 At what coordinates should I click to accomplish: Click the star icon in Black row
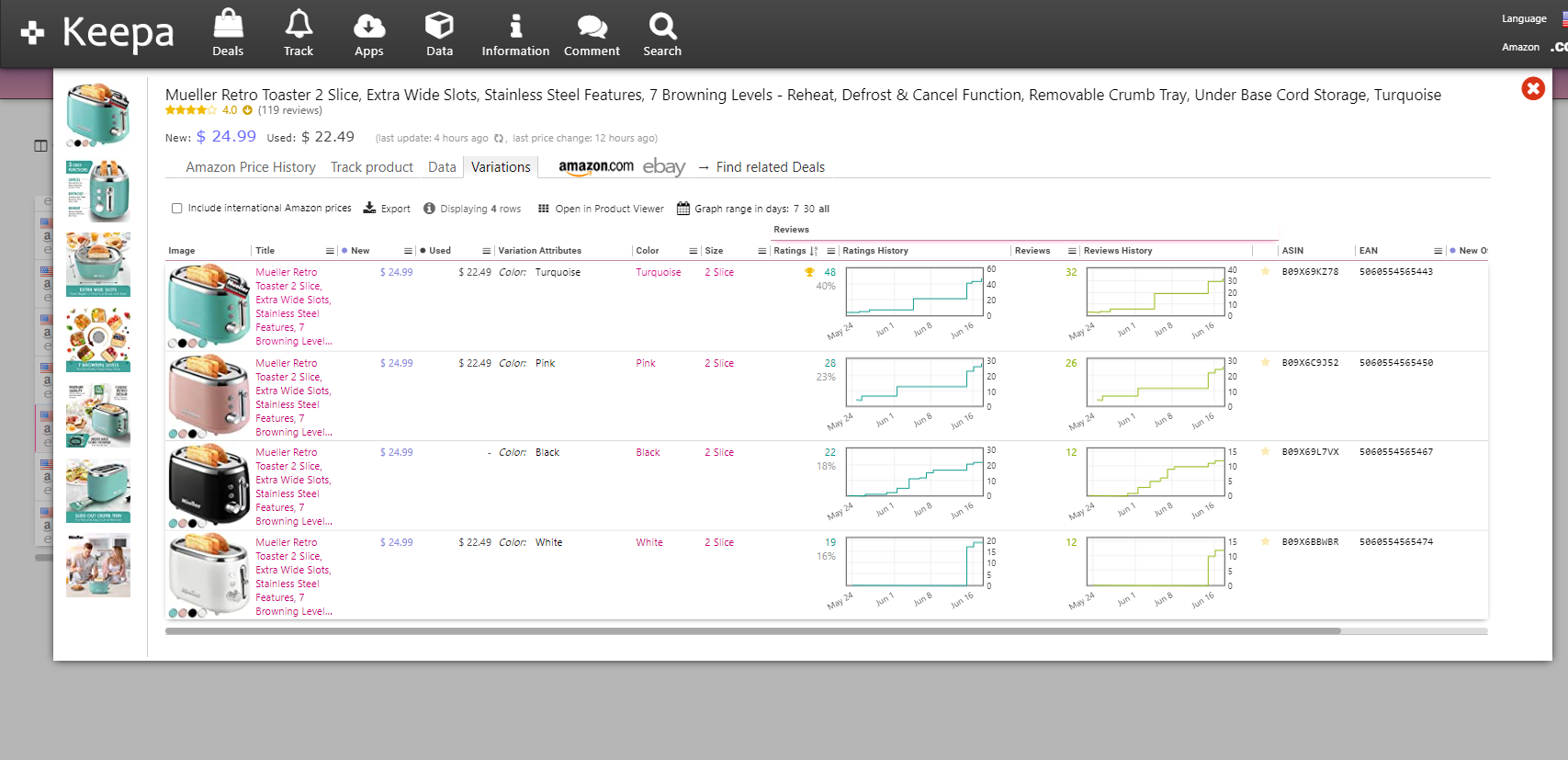click(x=1265, y=452)
